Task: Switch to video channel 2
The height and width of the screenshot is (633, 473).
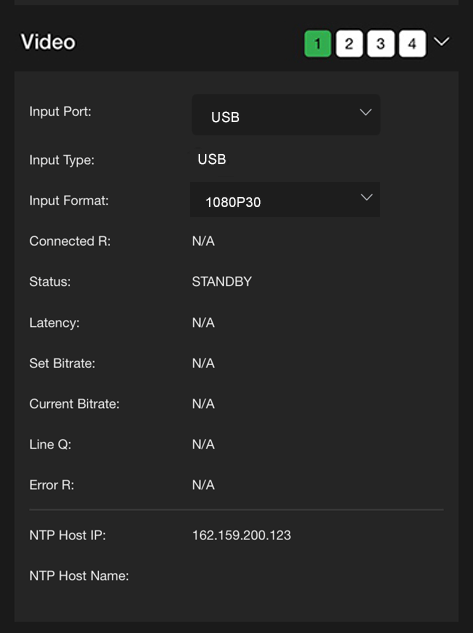Action: click(349, 43)
